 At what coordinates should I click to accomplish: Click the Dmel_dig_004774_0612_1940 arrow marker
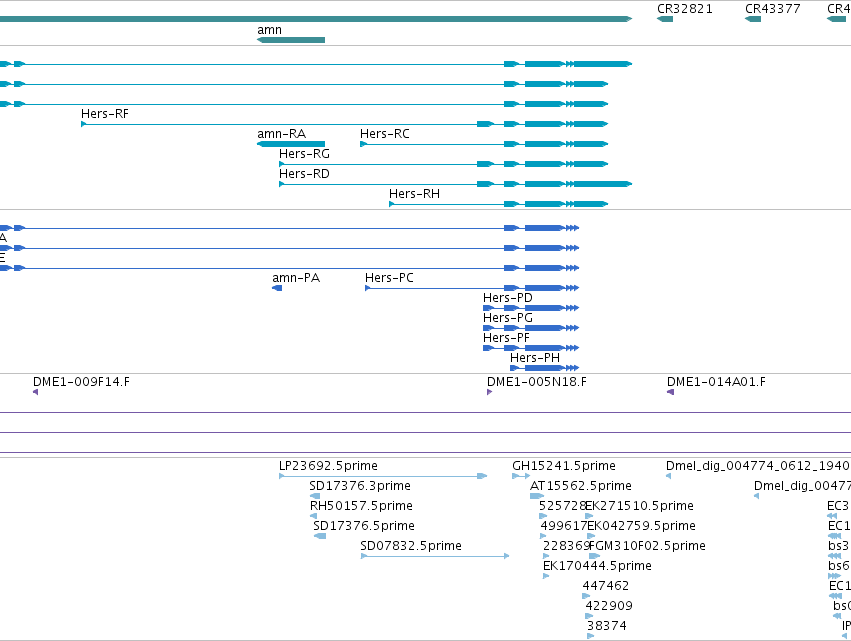tap(669, 476)
